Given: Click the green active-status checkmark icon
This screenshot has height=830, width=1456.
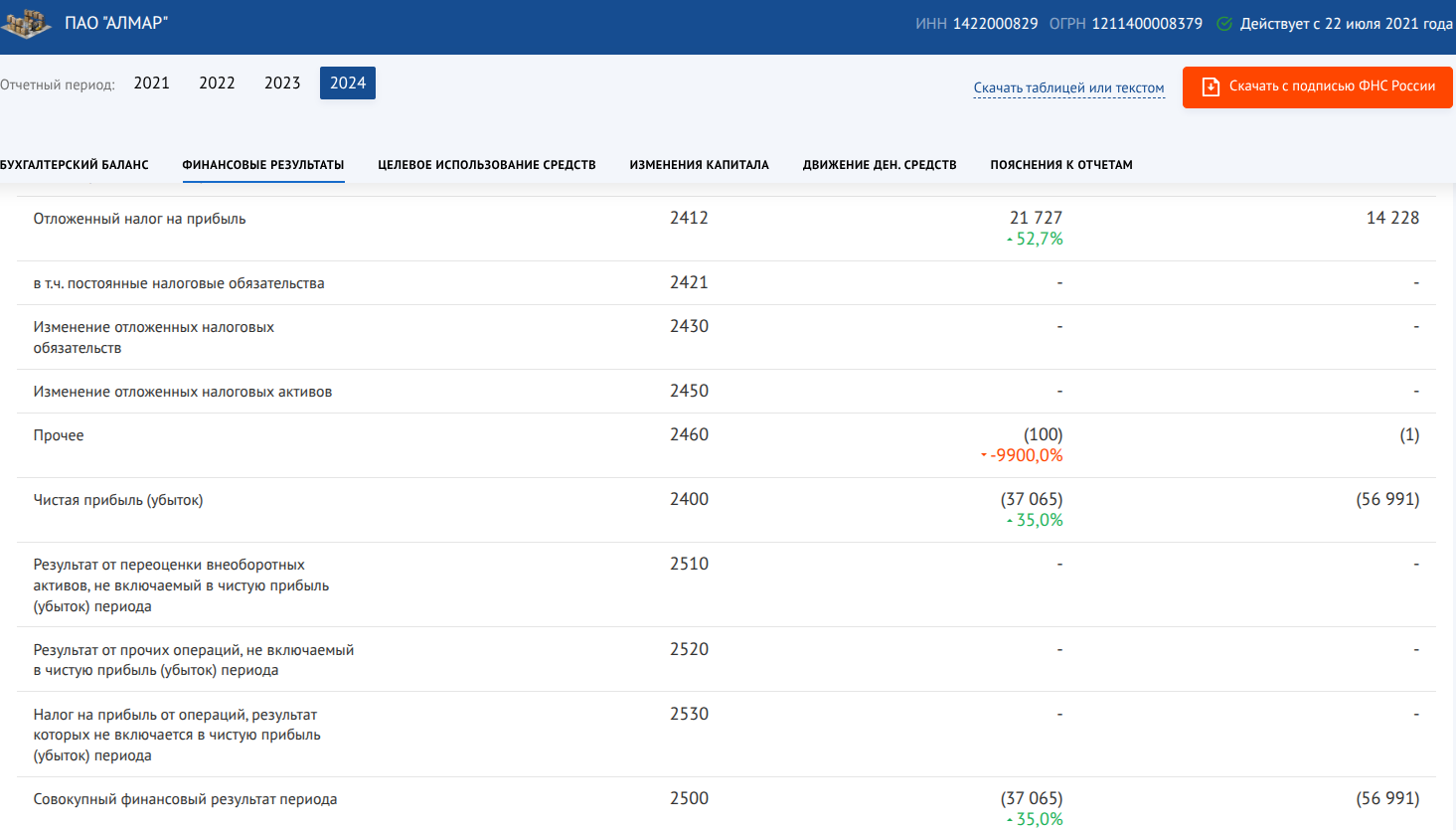Looking at the screenshot, I should tap(1224, 24).
